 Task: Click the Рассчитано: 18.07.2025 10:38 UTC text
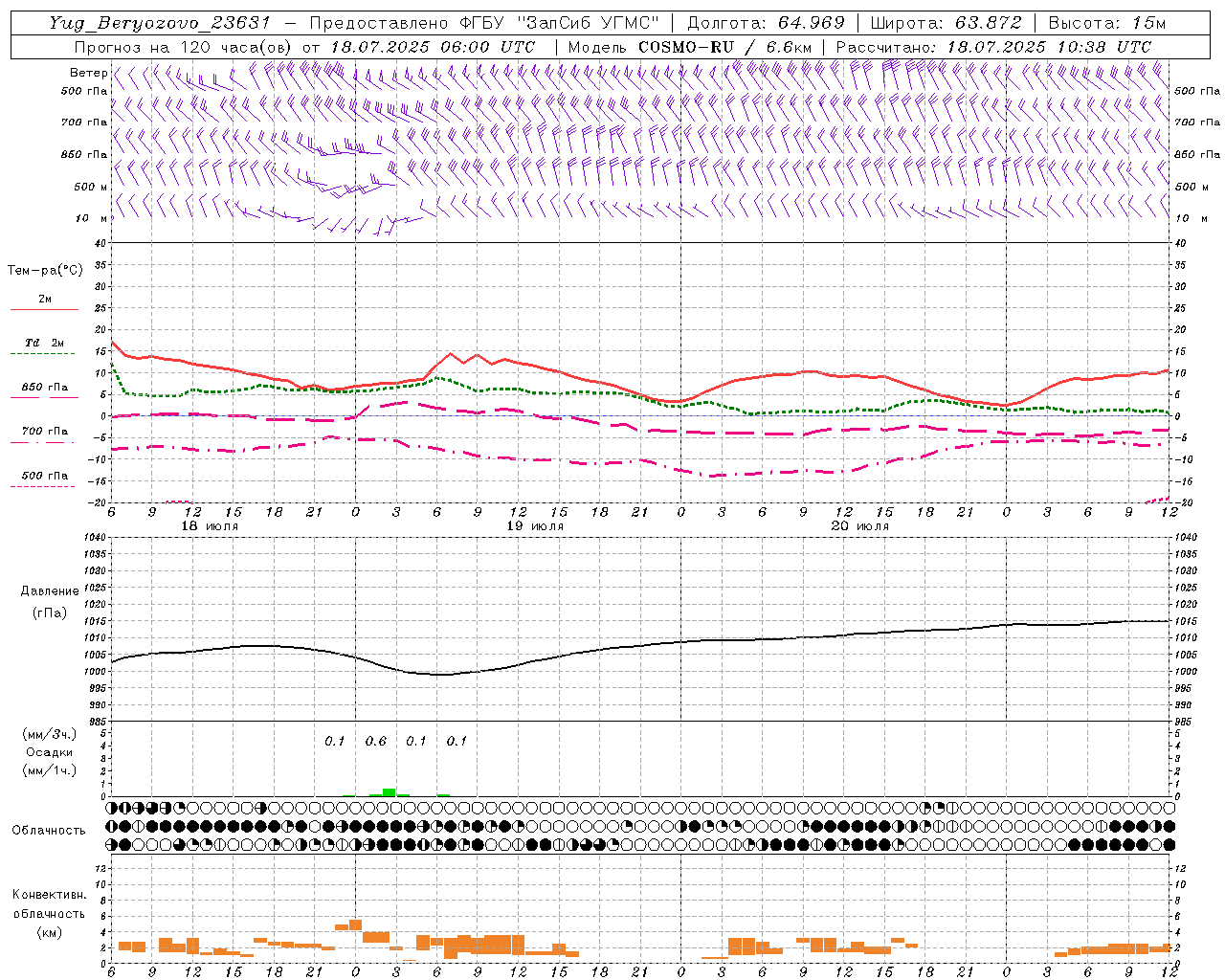[993, 47]
